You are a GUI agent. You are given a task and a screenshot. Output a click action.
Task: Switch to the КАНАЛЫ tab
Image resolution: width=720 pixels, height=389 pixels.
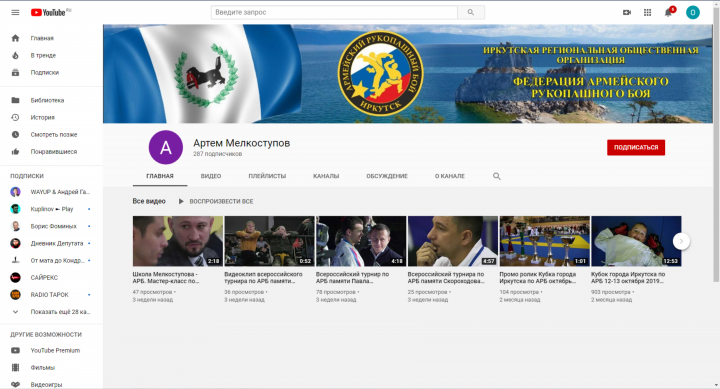(326, 176)
